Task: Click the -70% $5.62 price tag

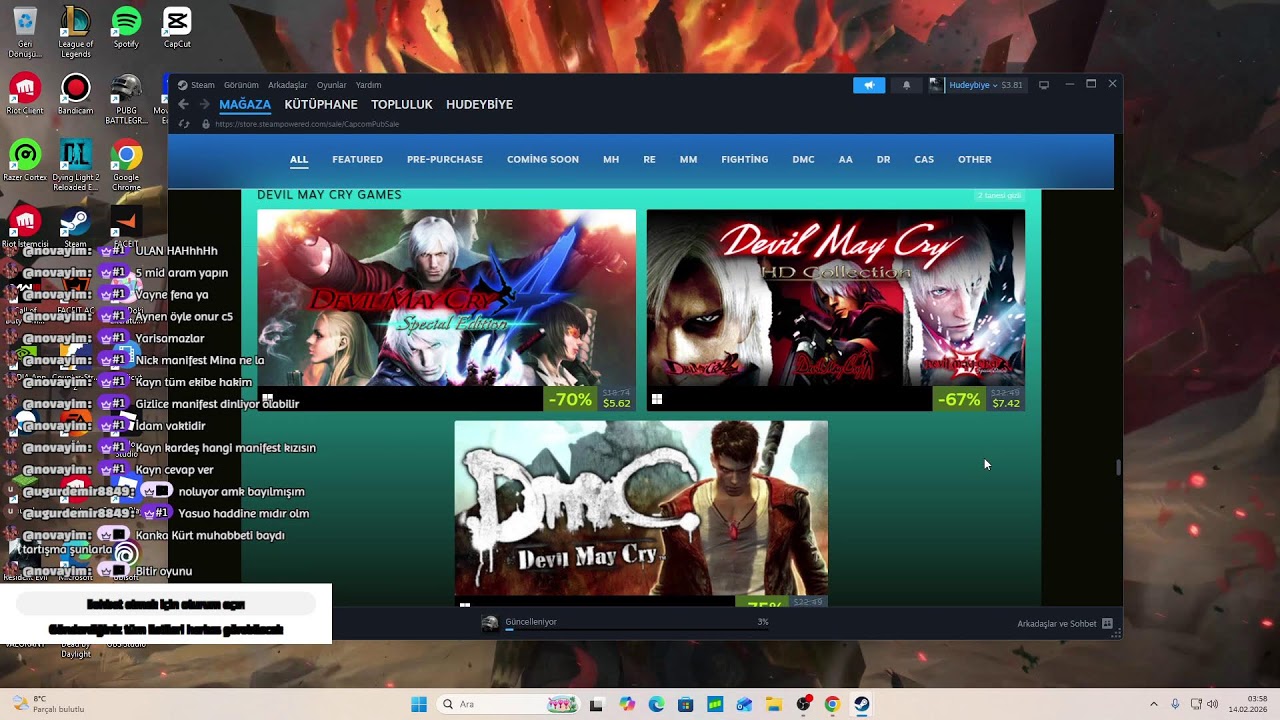Action: click(x=590, y=399)
